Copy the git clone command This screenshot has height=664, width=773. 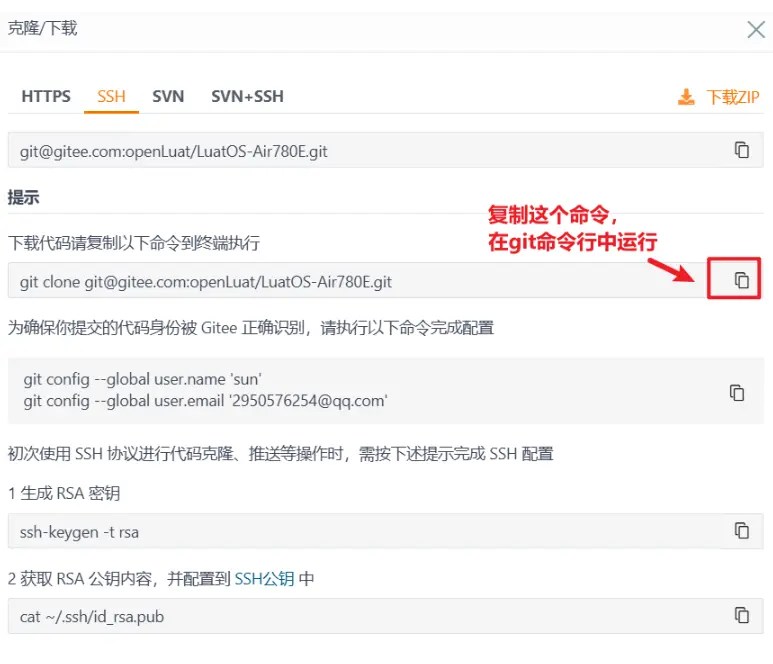point(742,280)
